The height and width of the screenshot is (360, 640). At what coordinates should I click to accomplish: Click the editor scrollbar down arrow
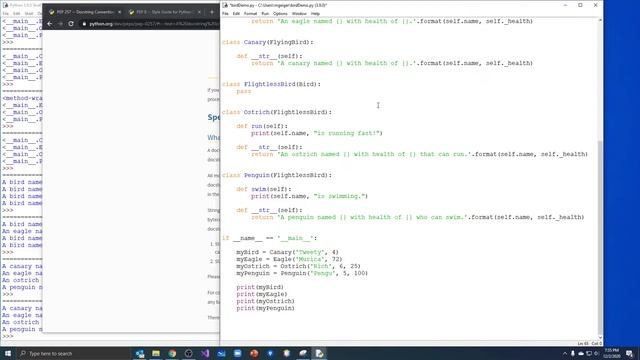click(600, 338)
